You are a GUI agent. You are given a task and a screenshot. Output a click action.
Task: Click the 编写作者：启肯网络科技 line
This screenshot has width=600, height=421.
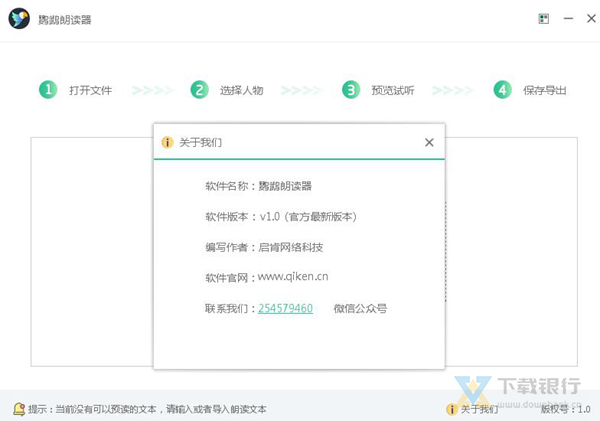(264, 247)
